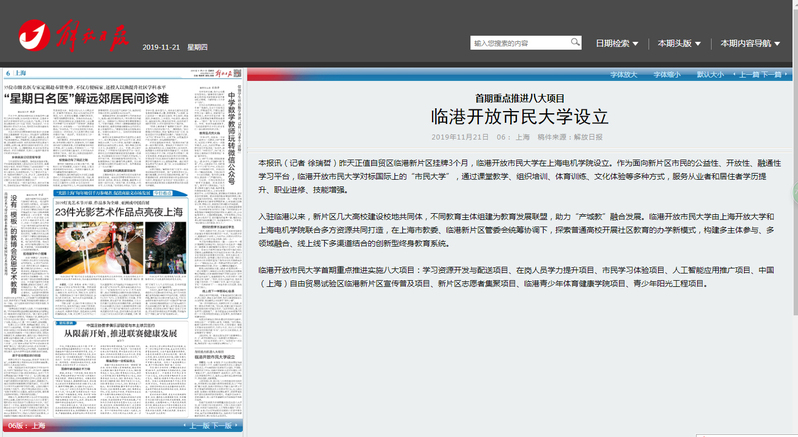Open vertical article 中学数学教师玩转微信公众号
Screen dimensions: 798x437
coord(231,128)
